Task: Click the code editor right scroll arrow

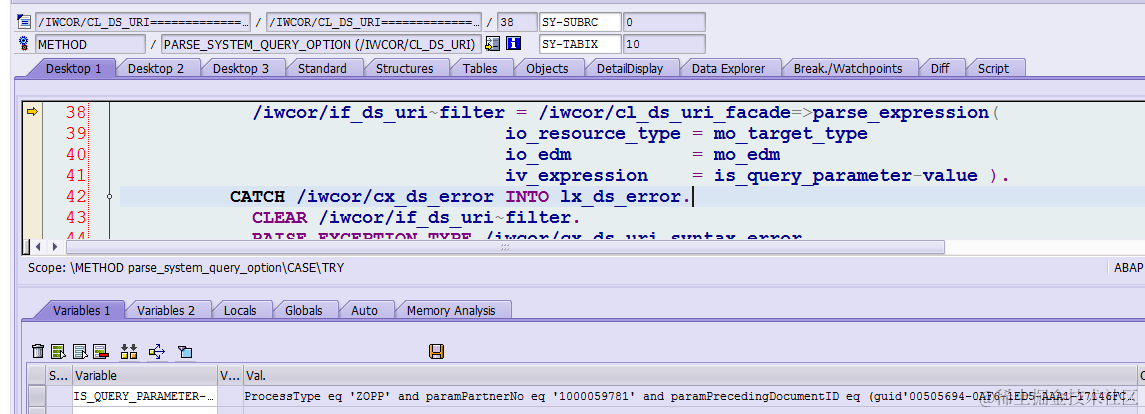Action: (x=57, y=247)
